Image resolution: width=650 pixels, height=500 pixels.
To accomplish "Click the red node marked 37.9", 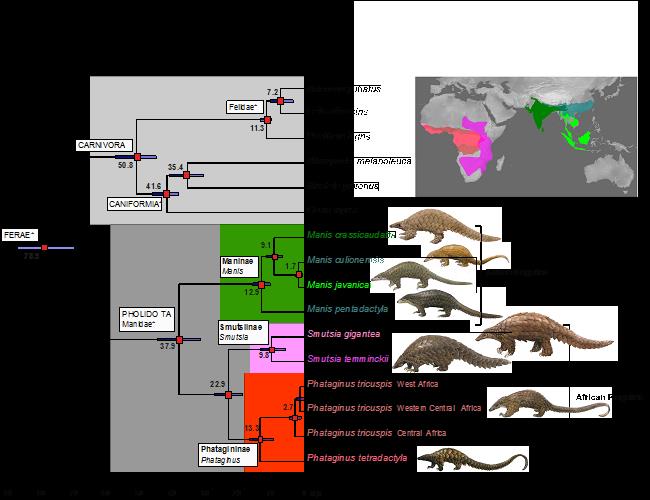I will (x=179, y=341).
